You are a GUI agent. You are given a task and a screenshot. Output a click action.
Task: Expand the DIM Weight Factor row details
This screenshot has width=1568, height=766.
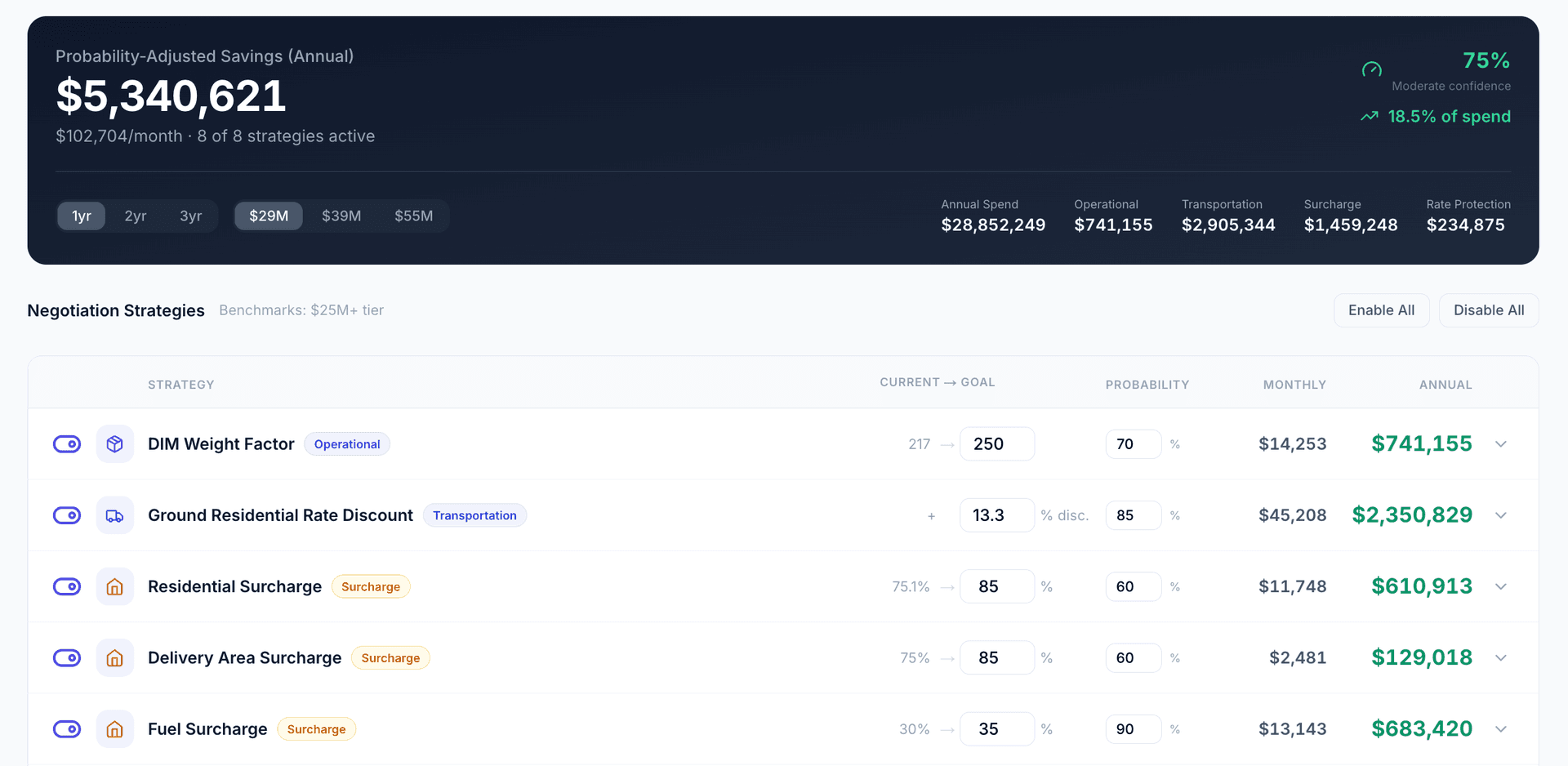[1502, 443]
